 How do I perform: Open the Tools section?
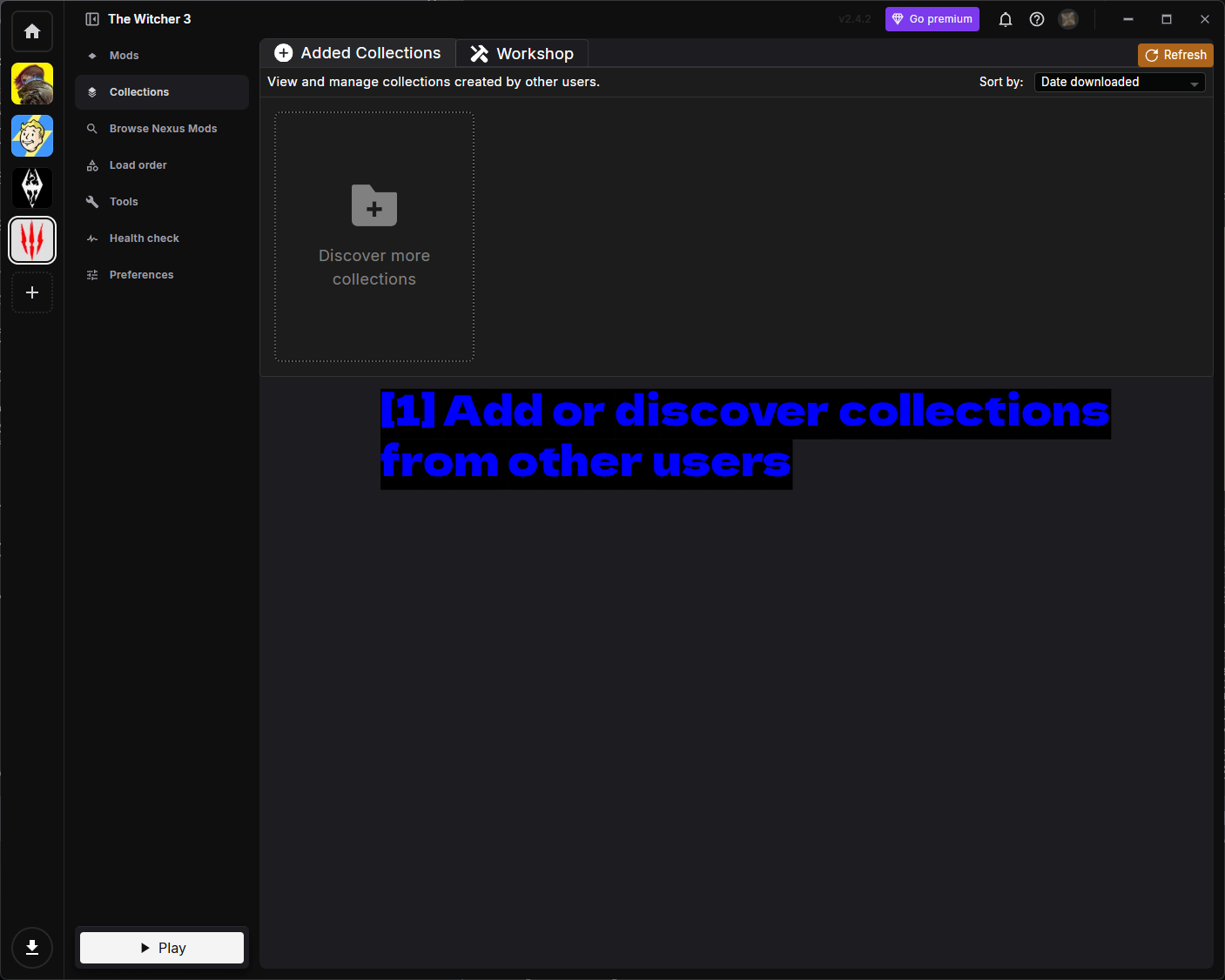(x=162, y=202)
